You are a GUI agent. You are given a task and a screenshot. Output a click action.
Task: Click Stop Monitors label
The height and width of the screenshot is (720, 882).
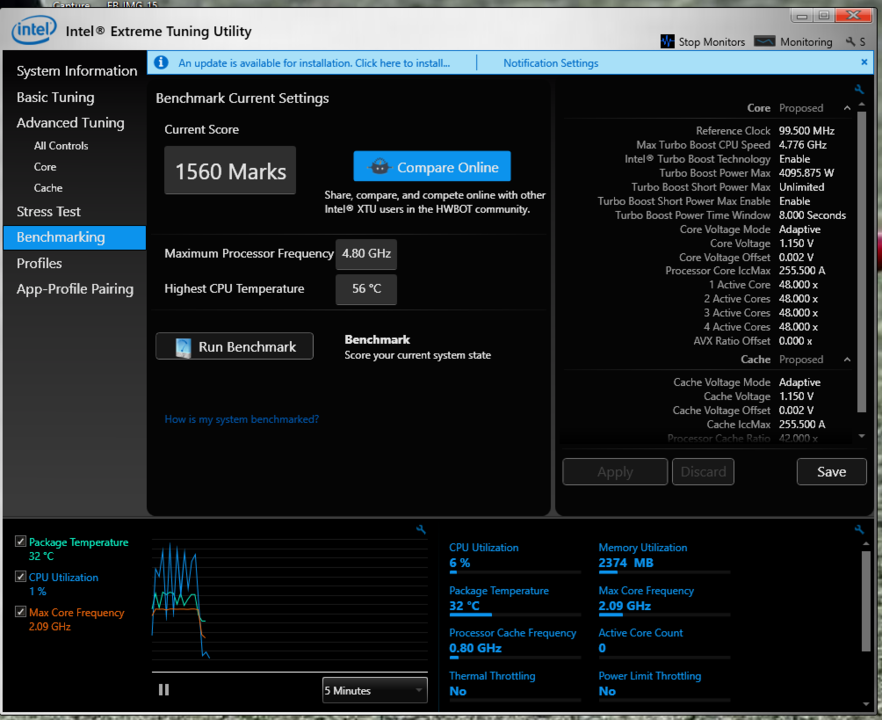[712, 42]
